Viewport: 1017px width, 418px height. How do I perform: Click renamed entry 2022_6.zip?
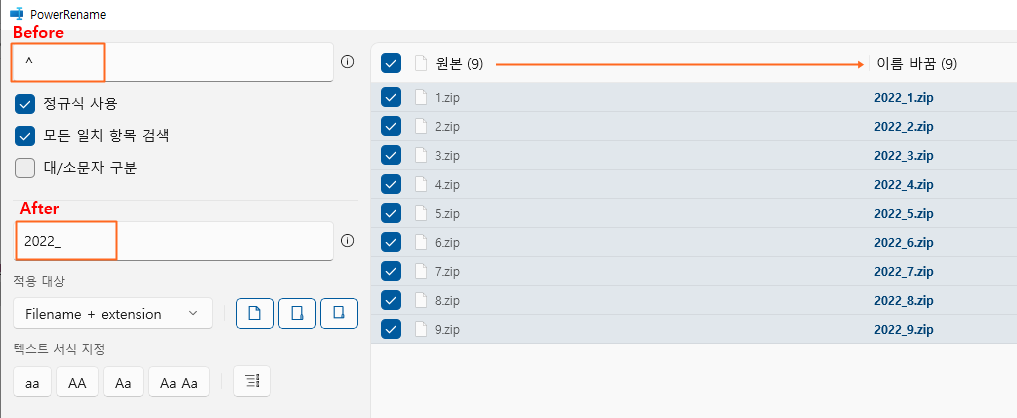pyautogui.click(x=903, y=242)
